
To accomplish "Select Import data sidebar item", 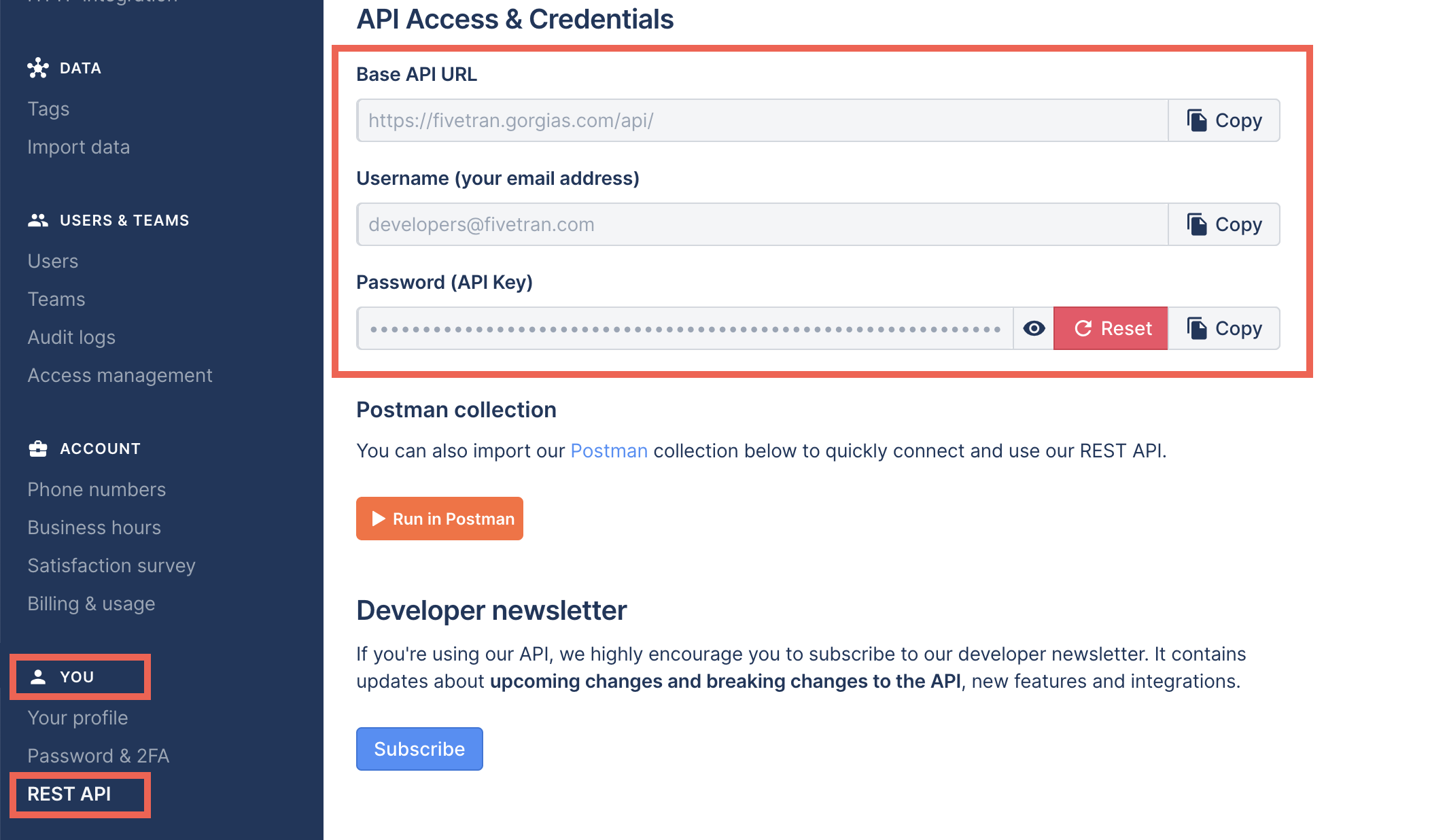I will [x=79, y=147].
